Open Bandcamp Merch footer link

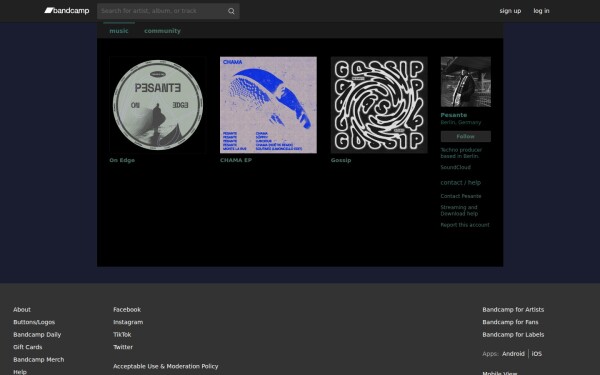click(x=39, y=360)
